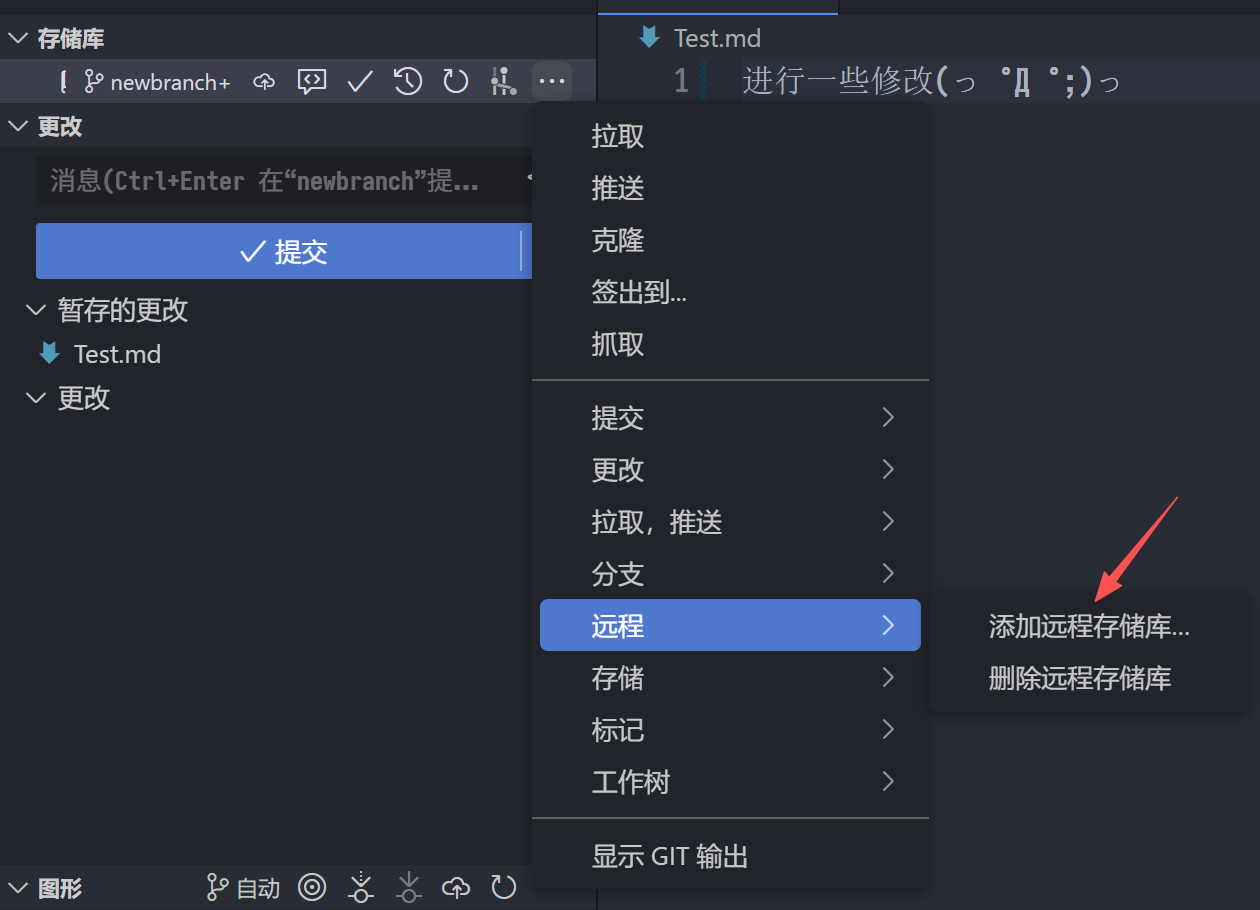Refresh the graph view
The height and width of the screenshot is (910, 1260).
coord(503,888)
